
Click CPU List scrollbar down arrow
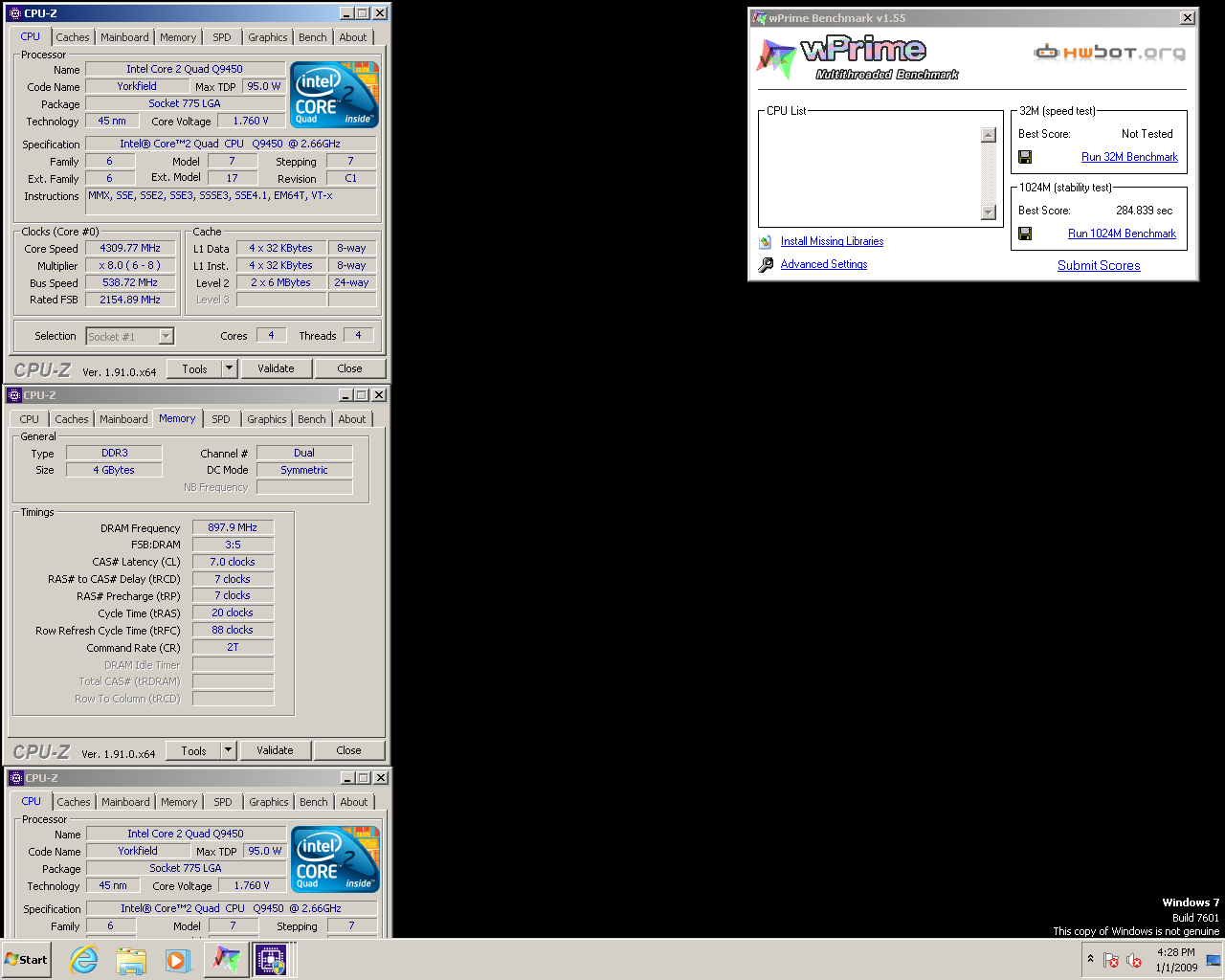(989, 212)
